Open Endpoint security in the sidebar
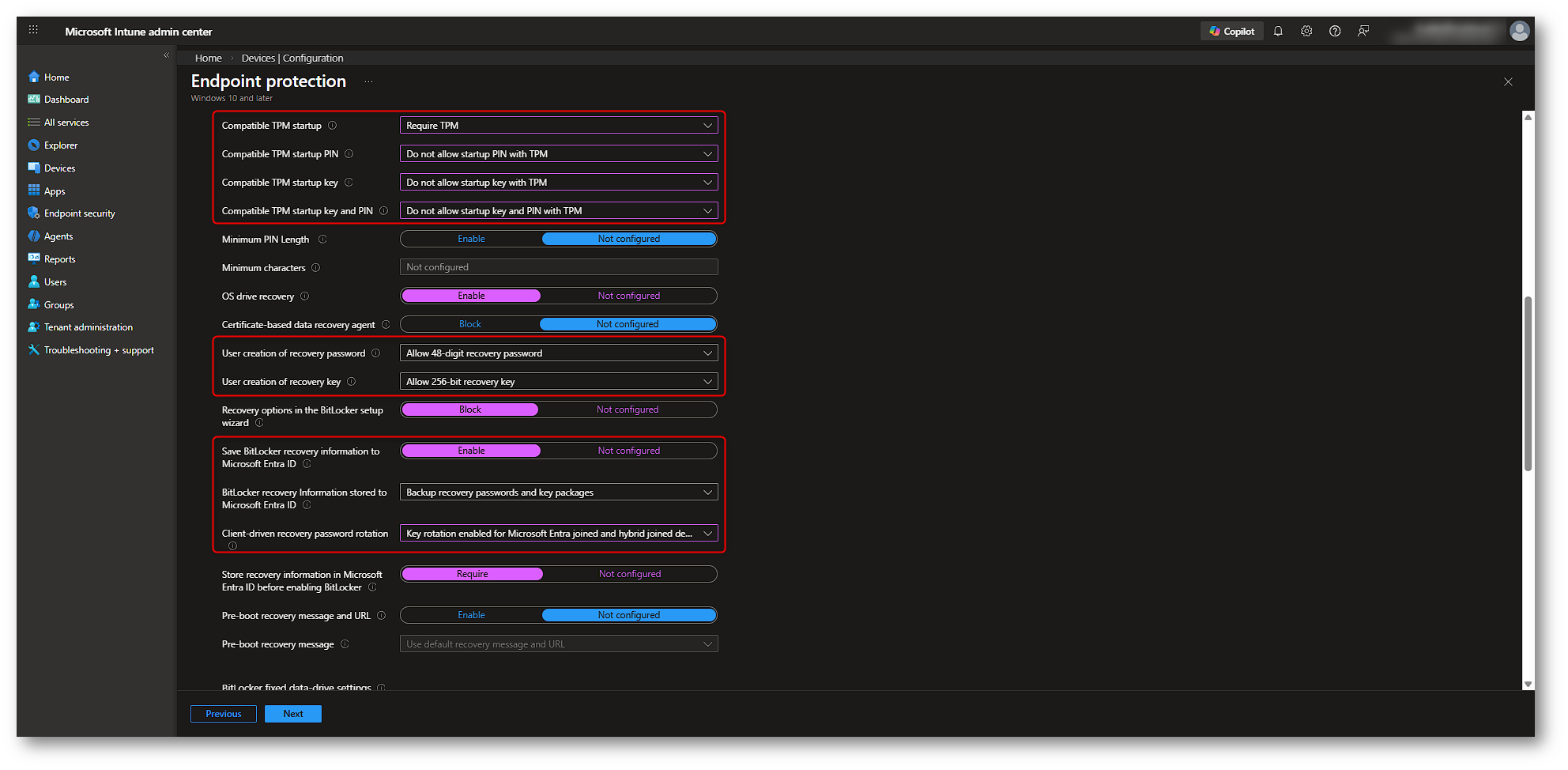 pos(80,213)
